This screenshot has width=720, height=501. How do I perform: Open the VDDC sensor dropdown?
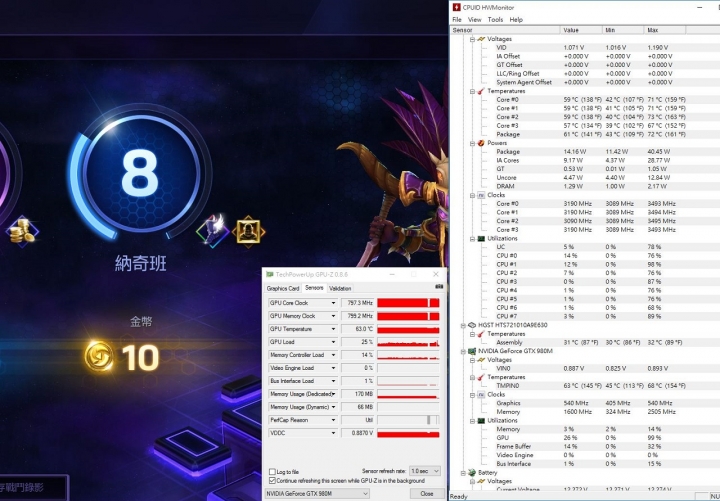[x=333, y=433]
